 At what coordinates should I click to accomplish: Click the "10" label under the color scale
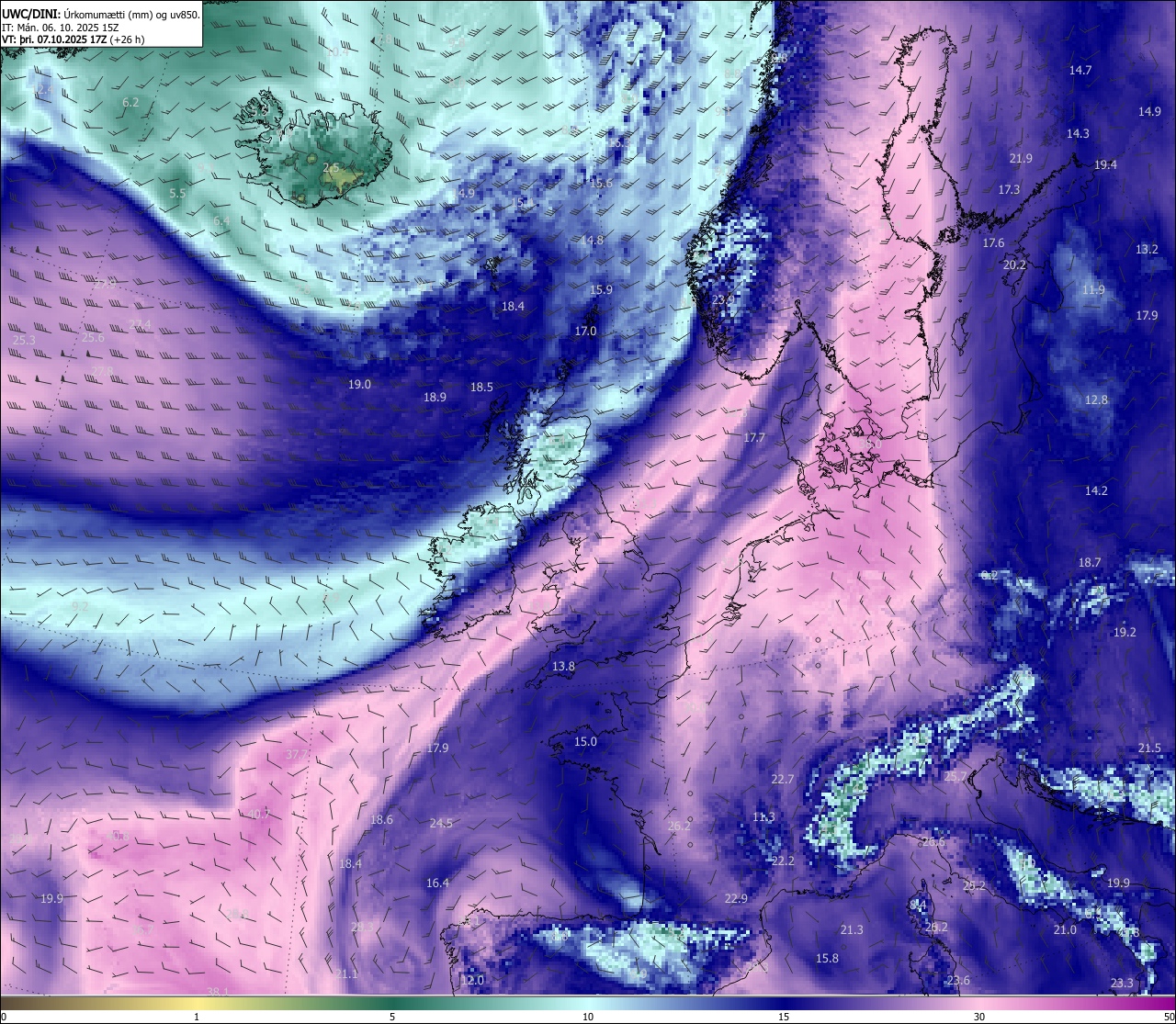[x=588, y=1017]
